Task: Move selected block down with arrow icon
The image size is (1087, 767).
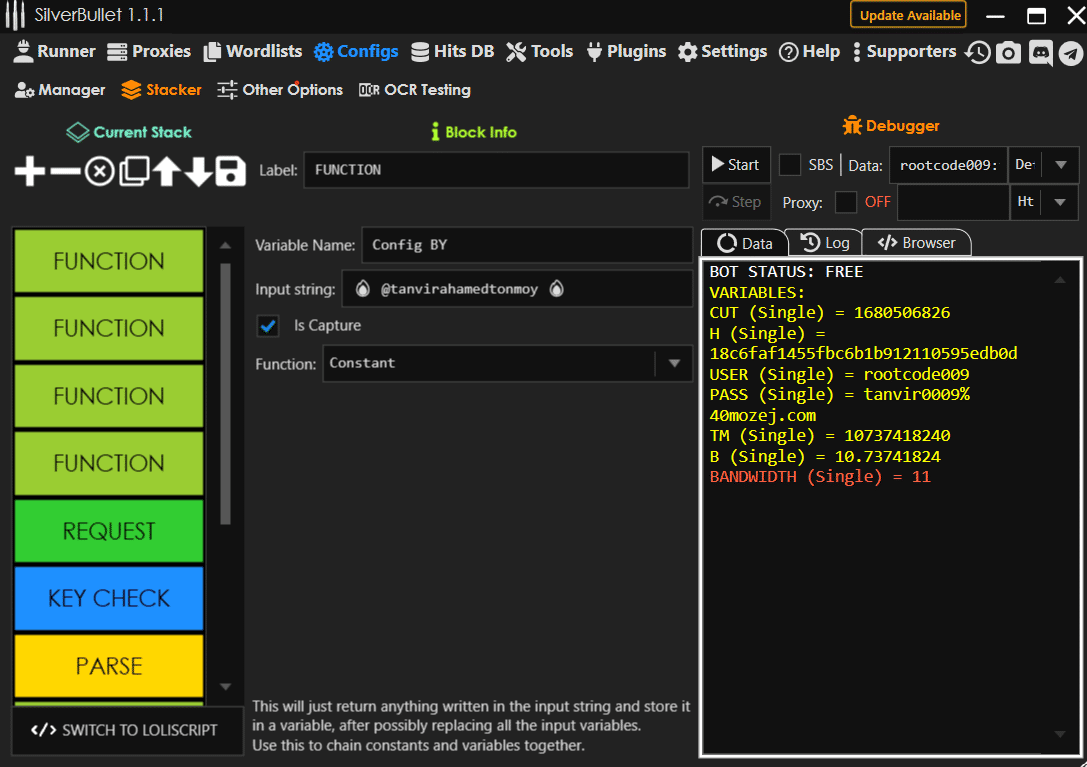Action: point(199,172)
